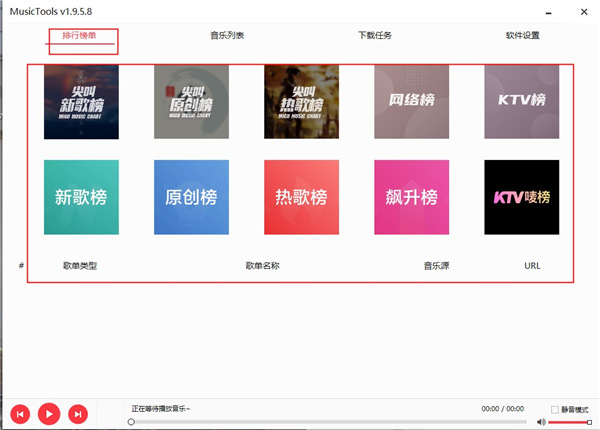Screen dimensions: 600x430
Task: Select the KTV榜 chart tile
Action: [x=521, y=101]
